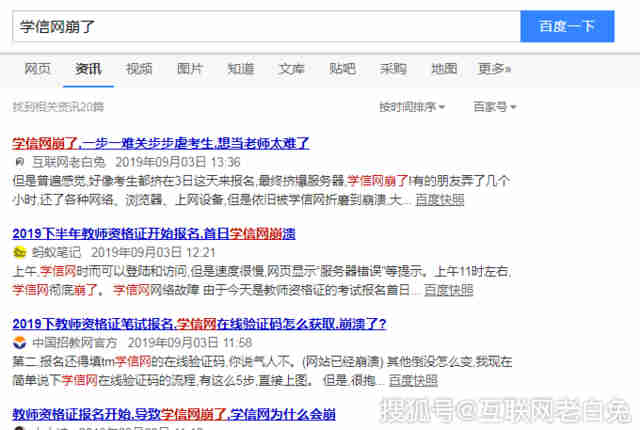Open the 知道 tab

tap(241, 69)
